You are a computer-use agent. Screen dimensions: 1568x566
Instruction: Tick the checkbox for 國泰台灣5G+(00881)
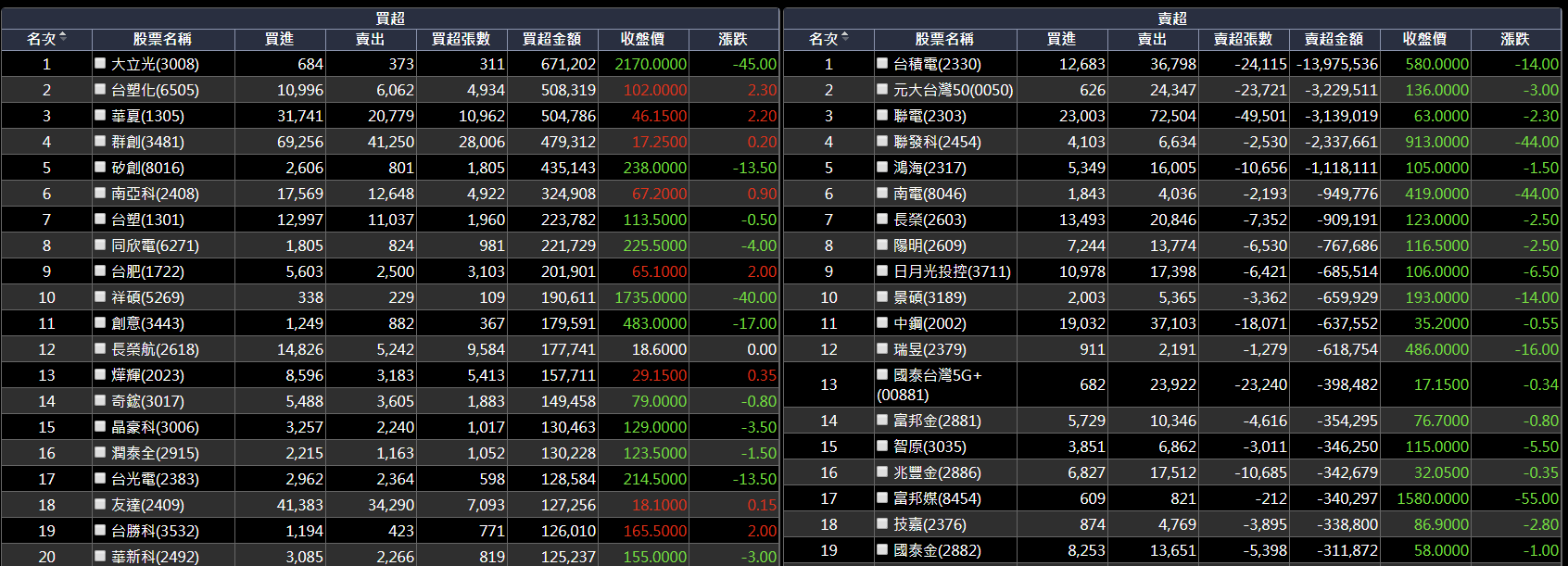pos(882,374)
